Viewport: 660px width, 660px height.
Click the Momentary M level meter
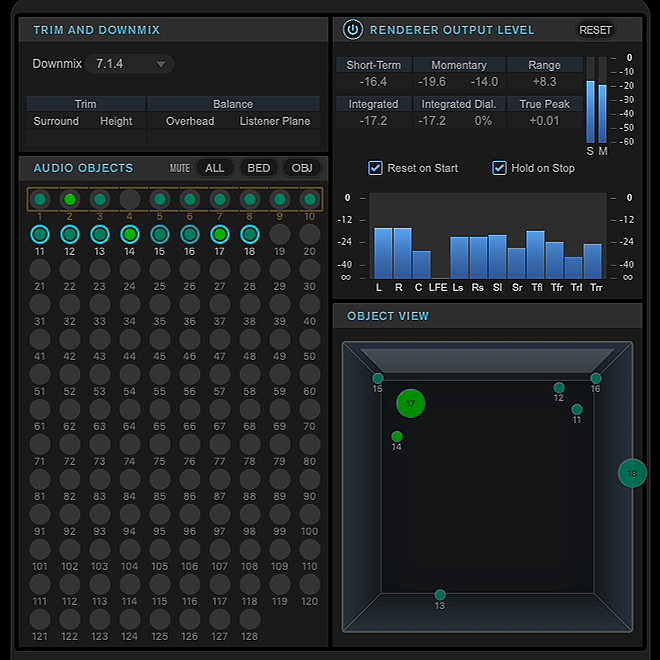pyautogui.click(x=602, y=100)
